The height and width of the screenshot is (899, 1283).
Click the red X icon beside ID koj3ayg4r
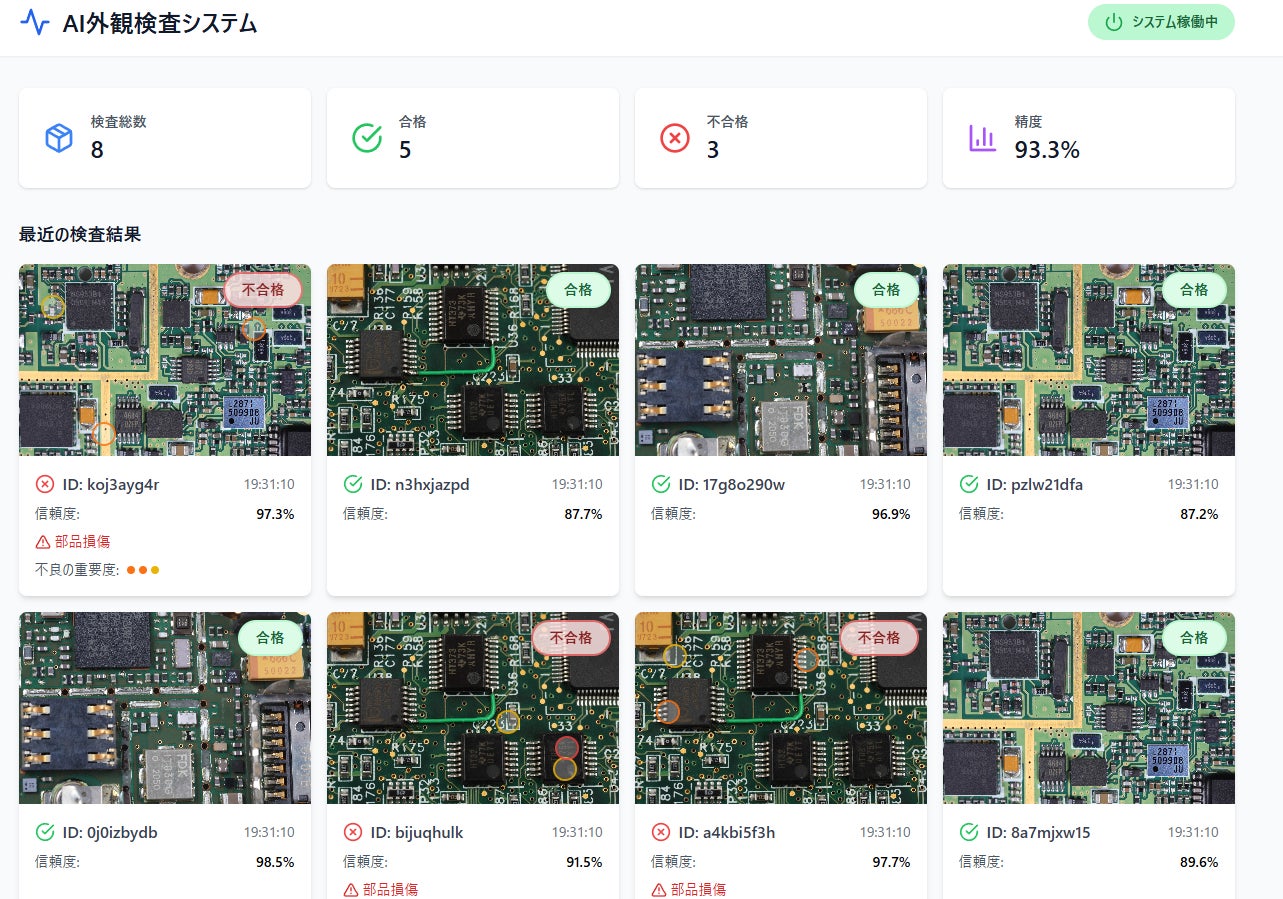(x=45, y=485)
